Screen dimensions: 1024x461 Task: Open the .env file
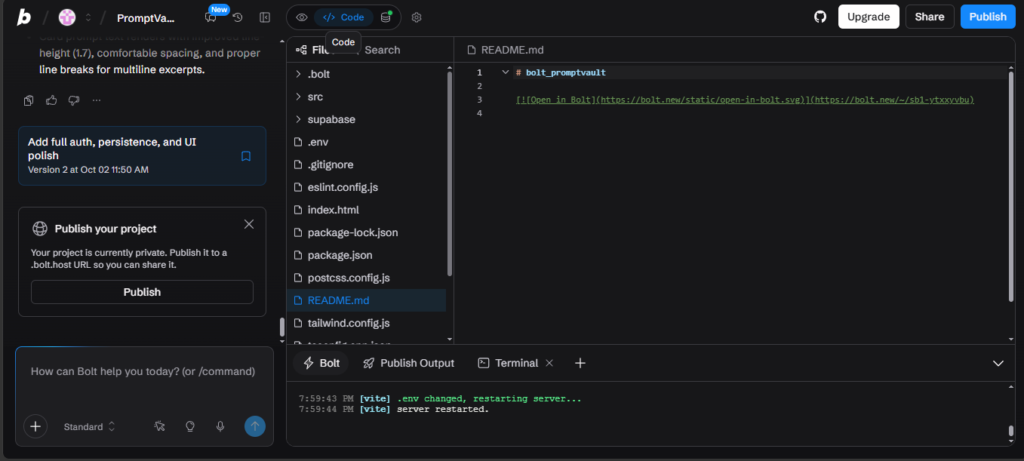pos(366,142)
